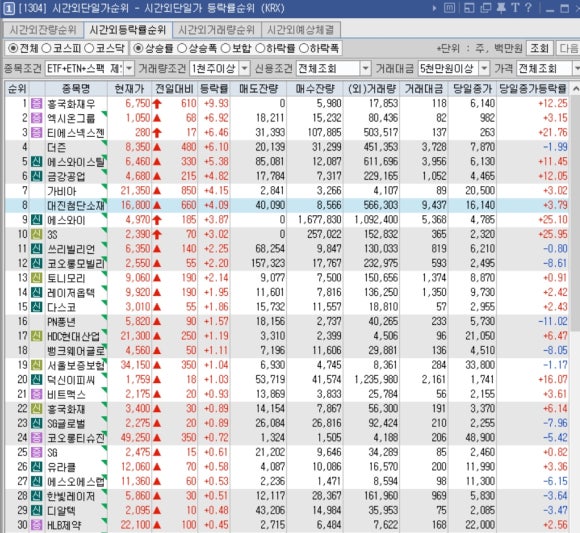Select the 코스닥 market radio button

point(89,48)
